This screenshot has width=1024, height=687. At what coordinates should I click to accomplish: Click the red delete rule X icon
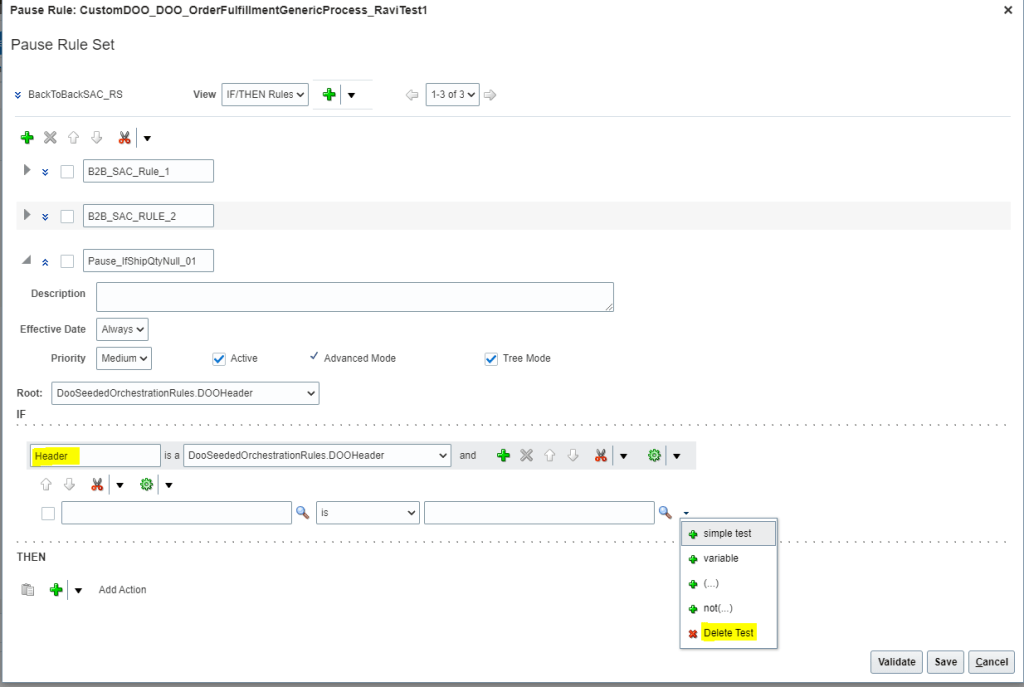(x=50, y=138)
